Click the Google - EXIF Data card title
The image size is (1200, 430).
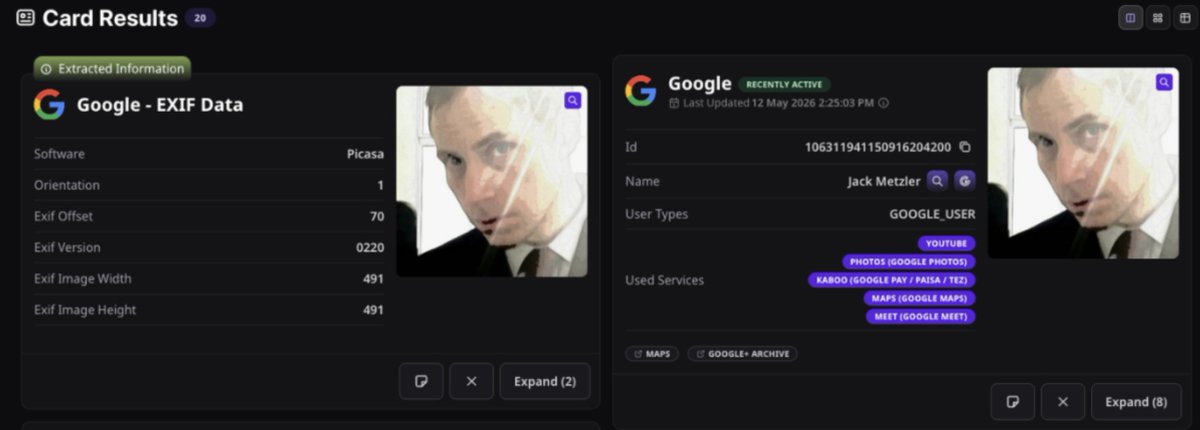(x=160, y=104)
